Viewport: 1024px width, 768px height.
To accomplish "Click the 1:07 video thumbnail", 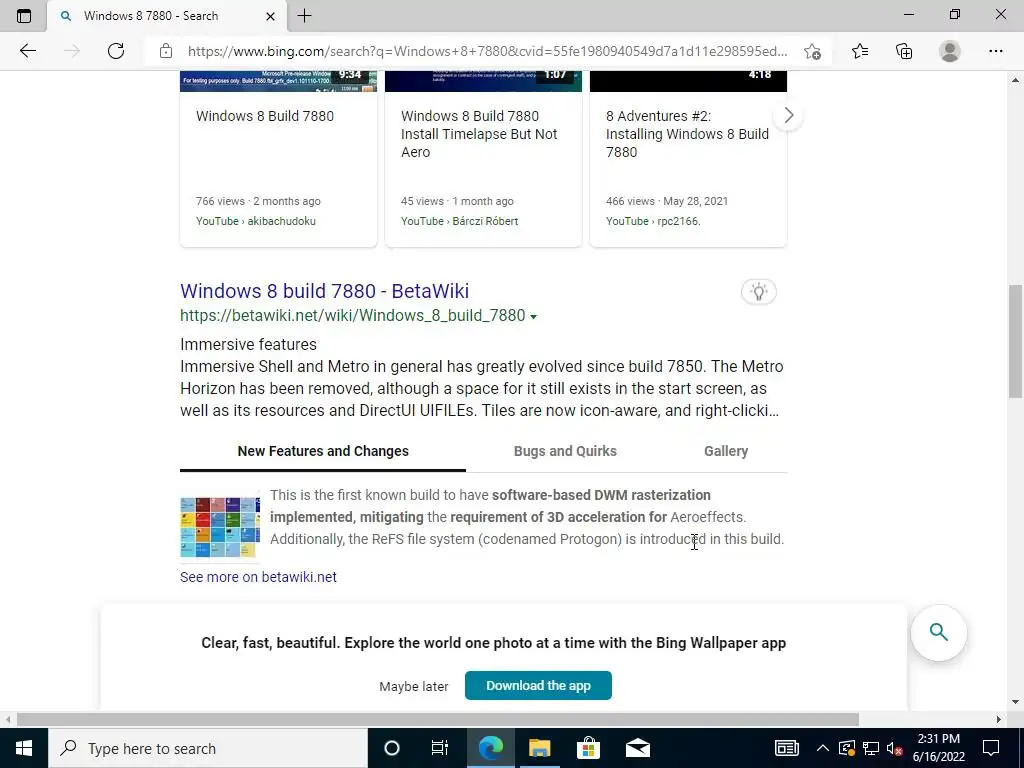I will click(x=483, y=81).
